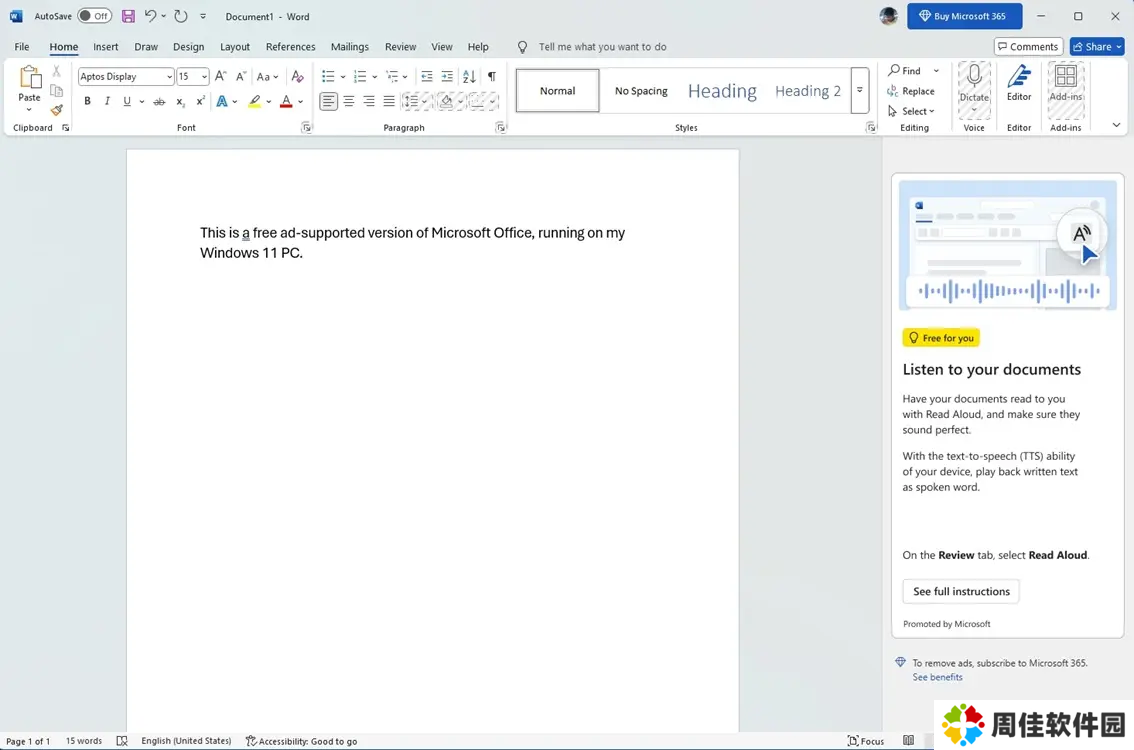Viewport: 1134px width, 750px height.
Task: Open the font size dropdown
Action: pyautogui.click(x=205, y=77)
